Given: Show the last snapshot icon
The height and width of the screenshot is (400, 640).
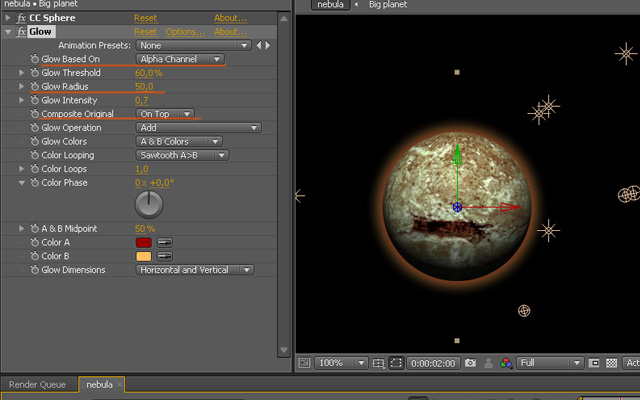Looking at the screenshot, I should pyautogui.click(x=488, y=363).
